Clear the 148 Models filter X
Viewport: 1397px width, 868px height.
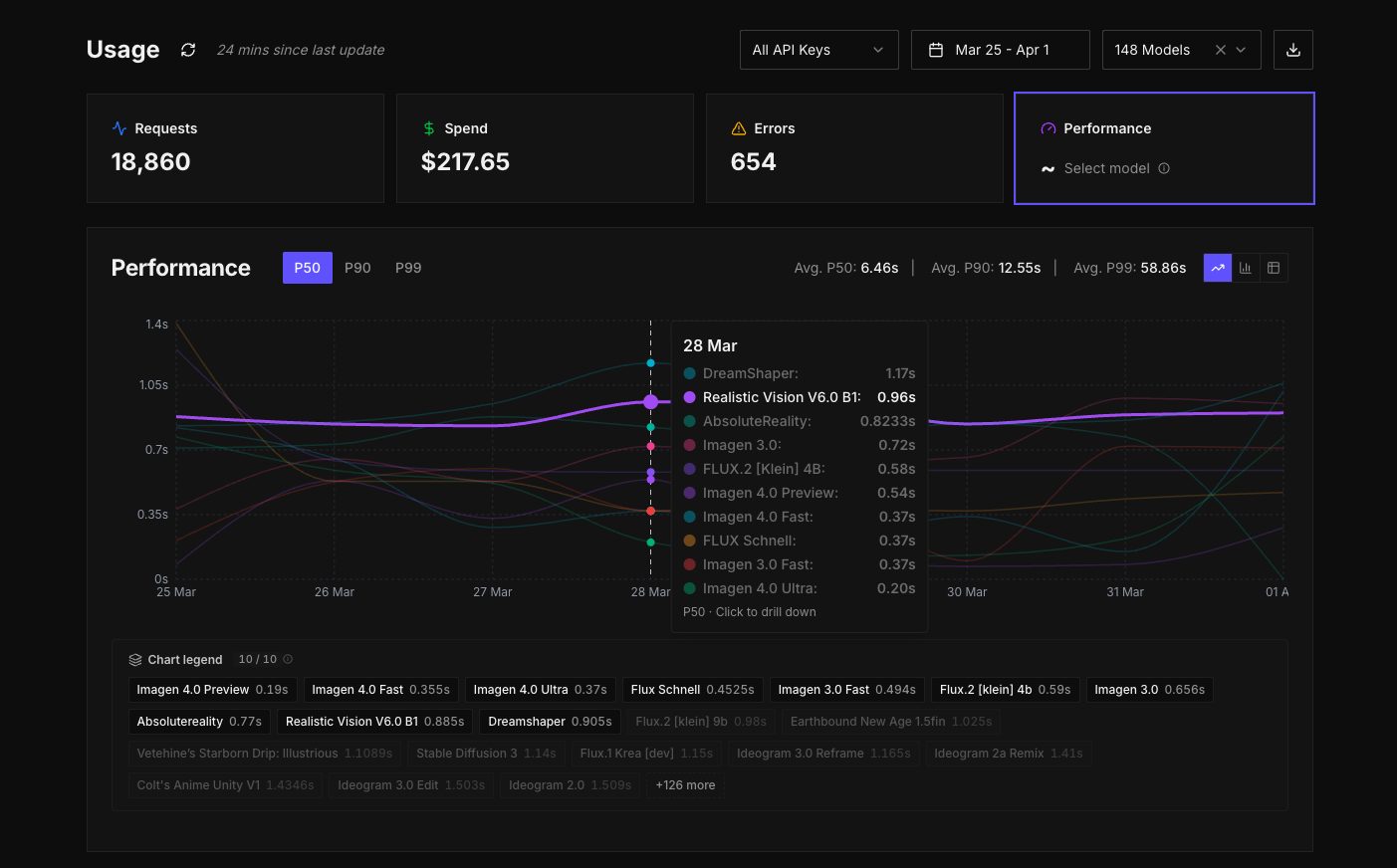point(1220,50)
